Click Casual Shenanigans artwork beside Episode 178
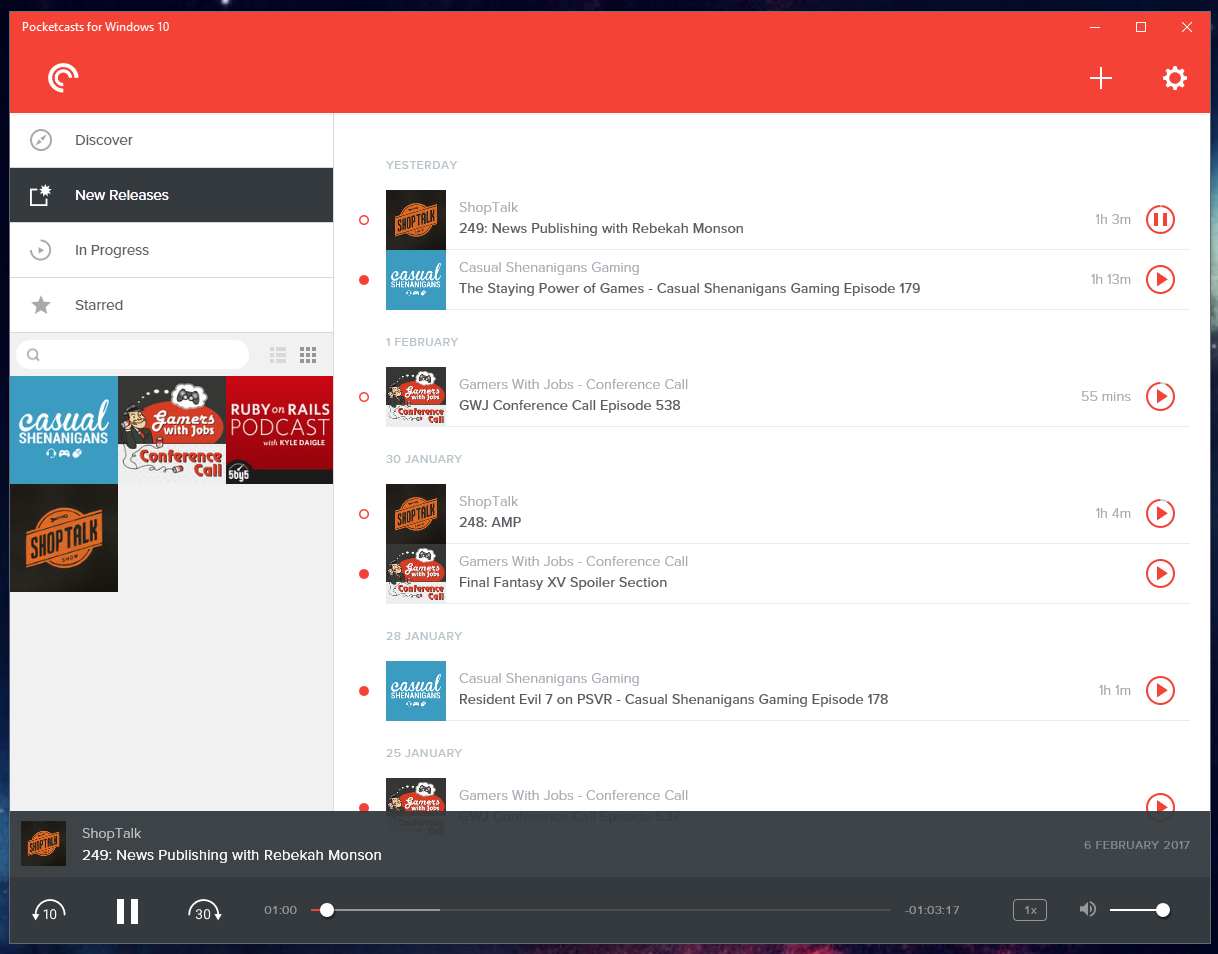The width and height of the screenshot is (1218, 954). (x=416, y=691)
